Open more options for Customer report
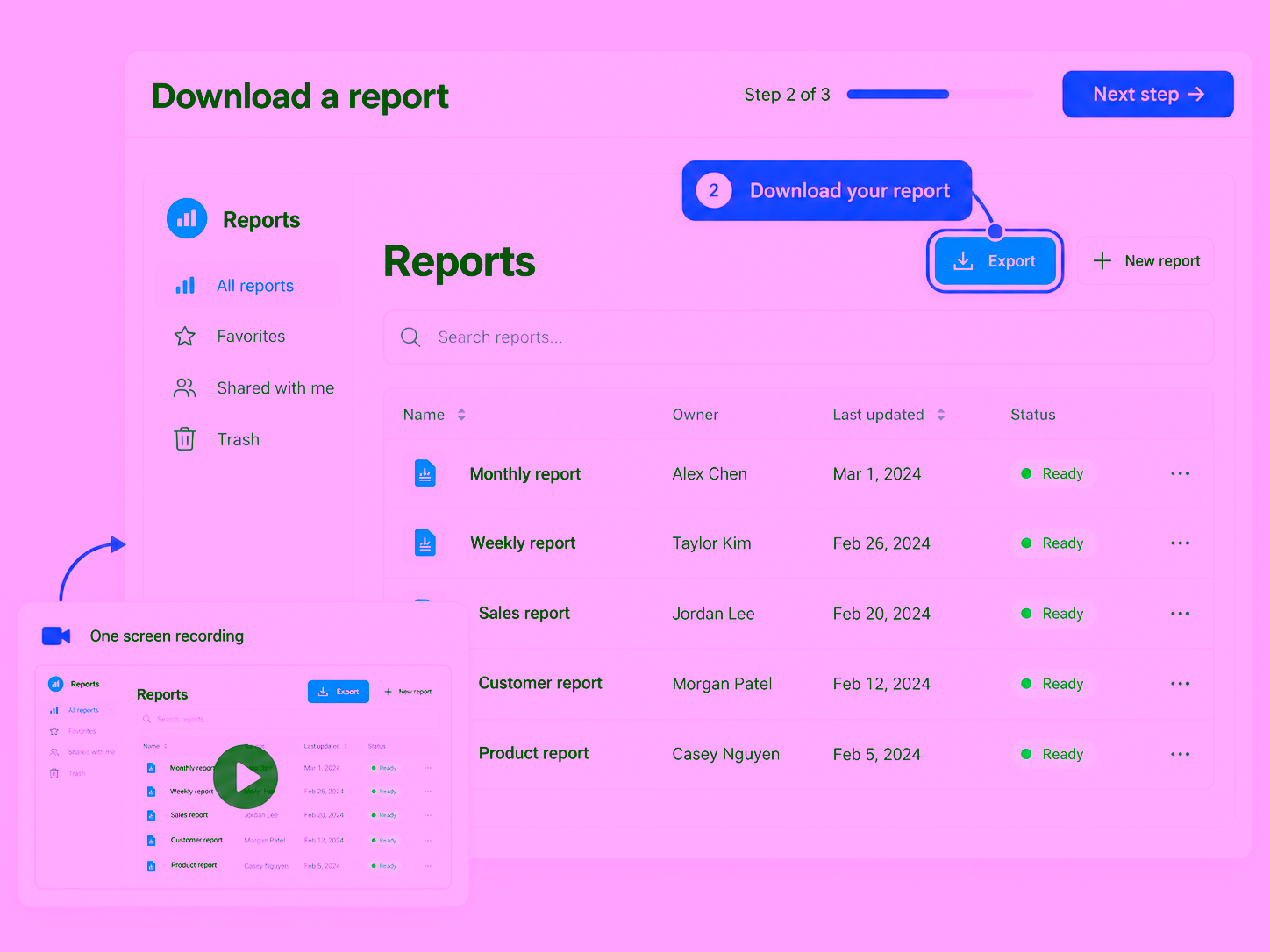 (1181, 684)
